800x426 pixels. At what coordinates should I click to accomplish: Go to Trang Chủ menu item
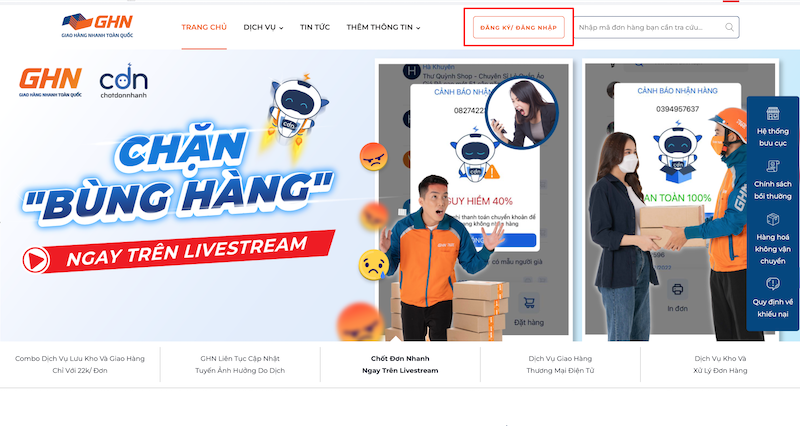204,27
